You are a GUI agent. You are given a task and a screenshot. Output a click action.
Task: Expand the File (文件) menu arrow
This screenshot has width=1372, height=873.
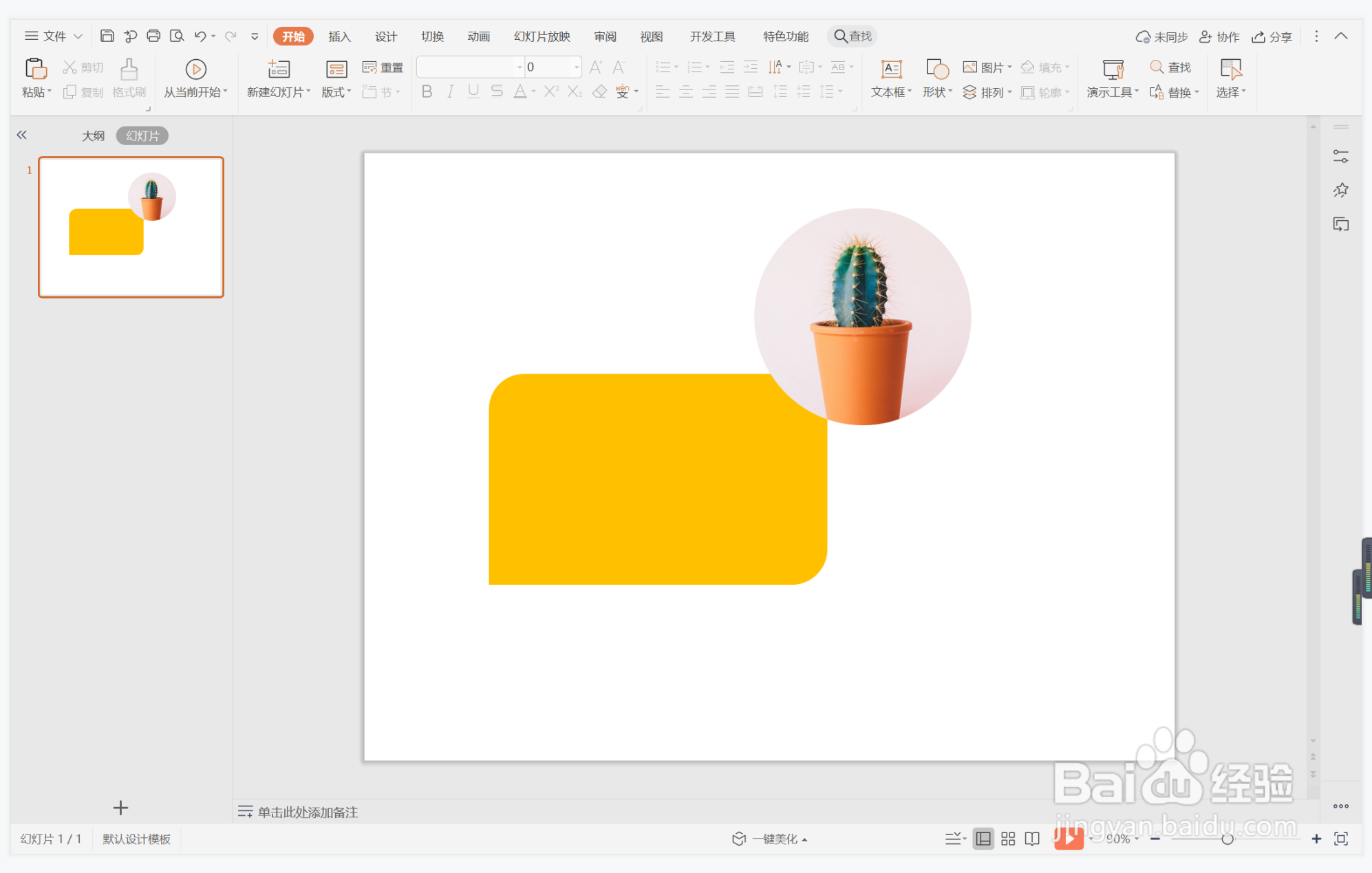78,36
